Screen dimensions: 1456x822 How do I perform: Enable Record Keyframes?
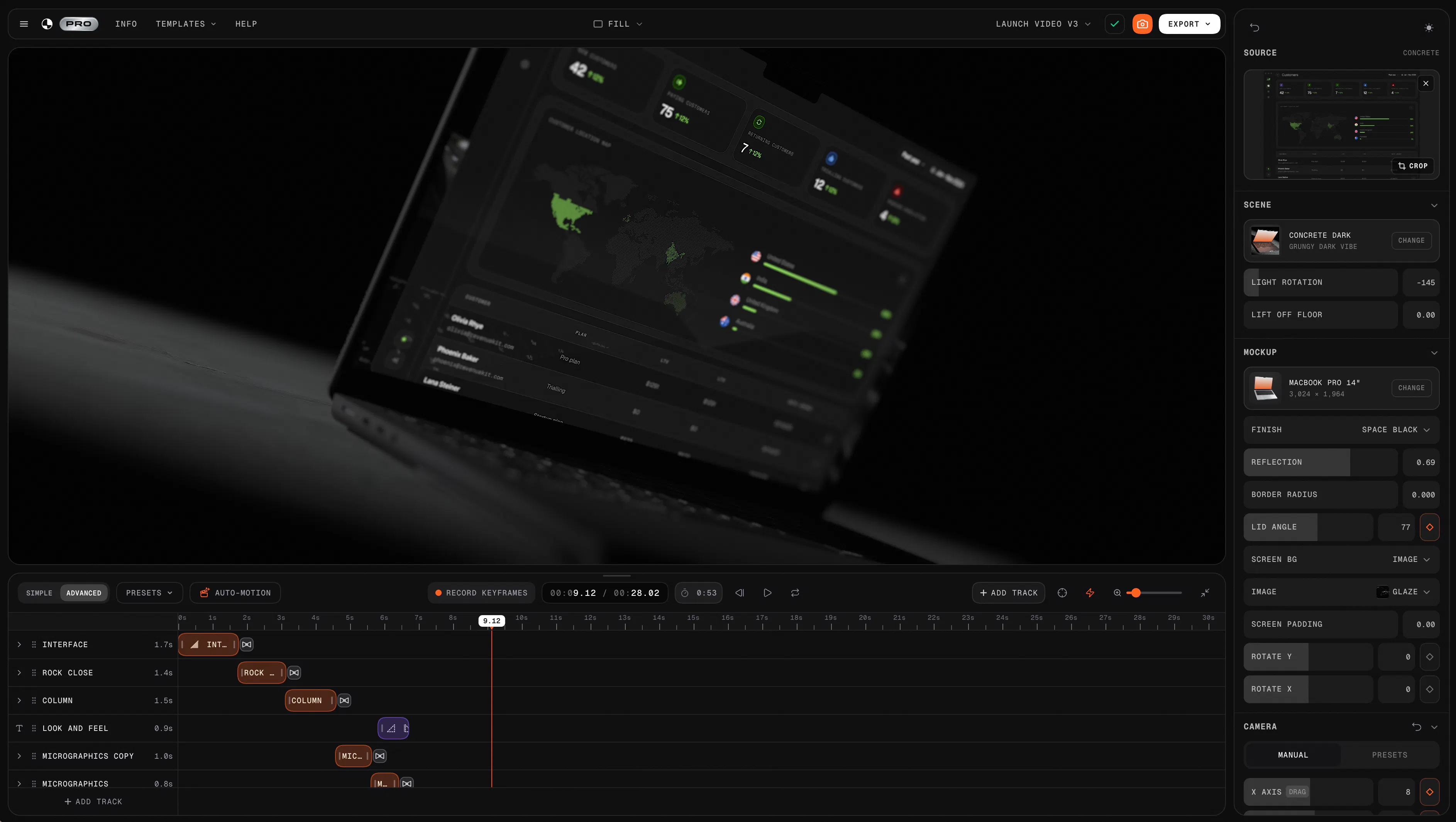click(481, 593)
